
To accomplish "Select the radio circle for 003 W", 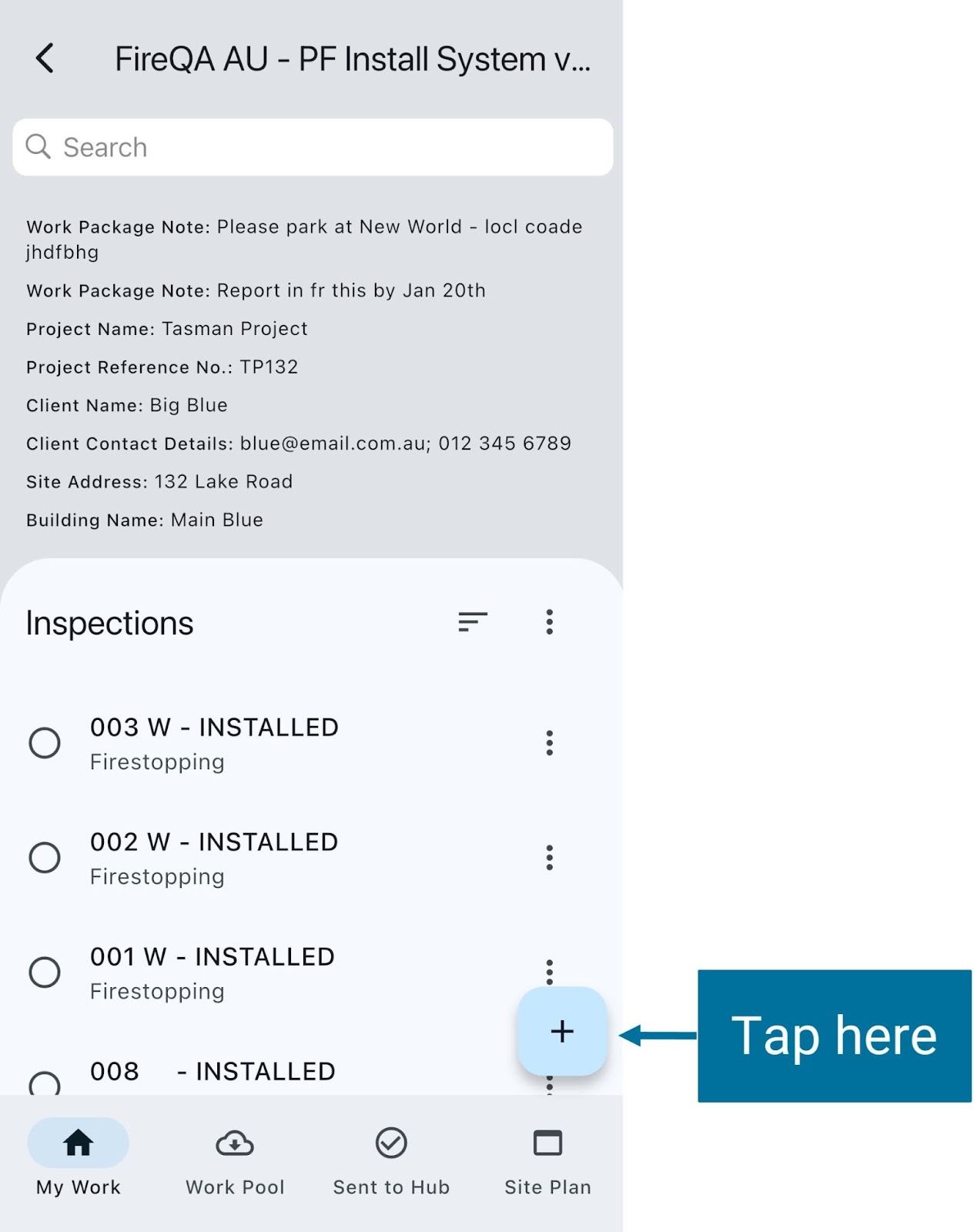I will click(x=45, y=743).
